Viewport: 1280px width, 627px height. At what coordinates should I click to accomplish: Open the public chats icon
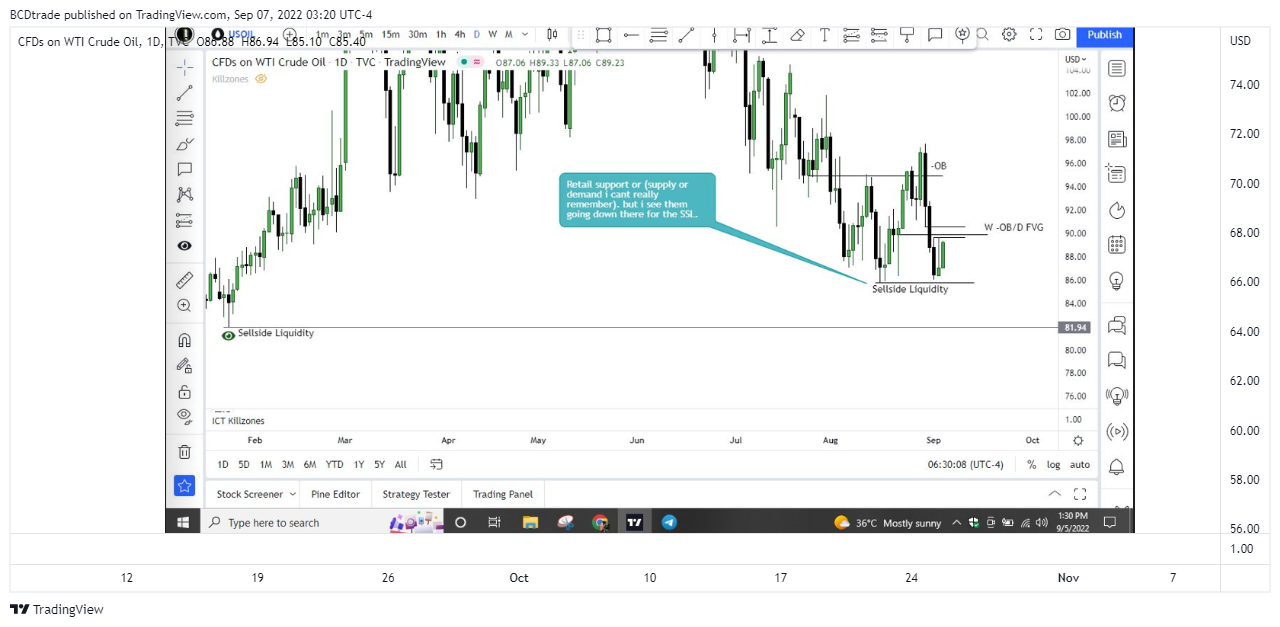pyautogui.click(x=1117, y=325)
